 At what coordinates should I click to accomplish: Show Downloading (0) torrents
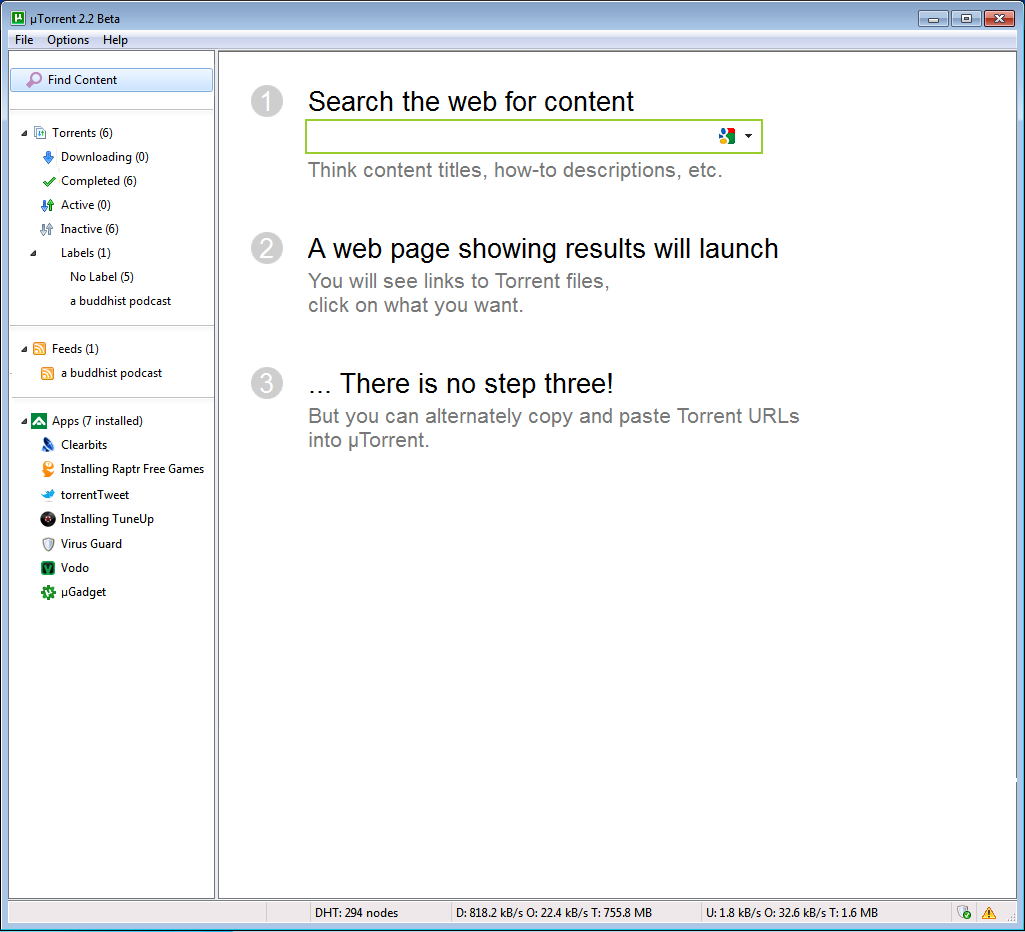pos(105,157)
